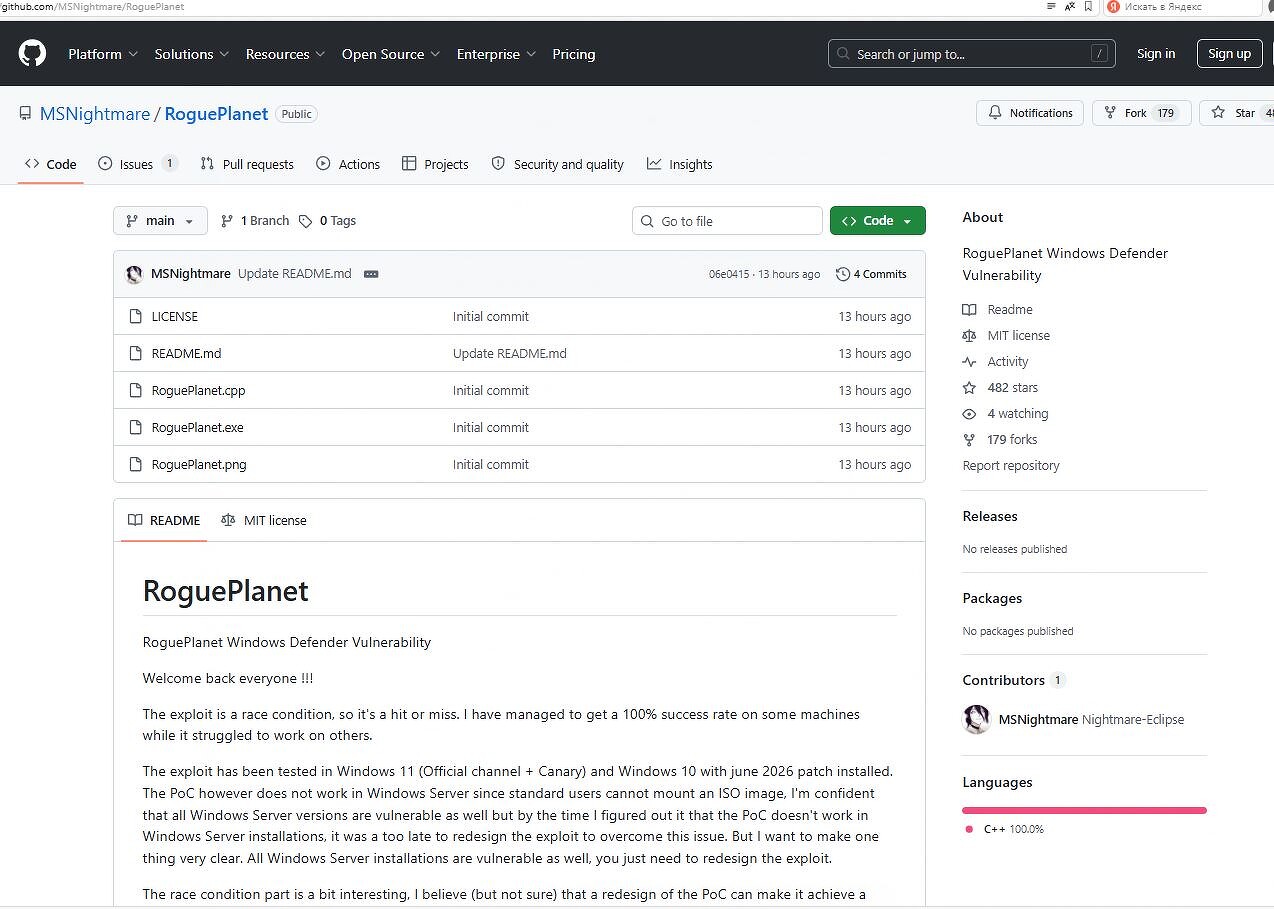Screen dimensions: 1274x909
Task: Click the C++ language bar
Action: click(1084, 810)
